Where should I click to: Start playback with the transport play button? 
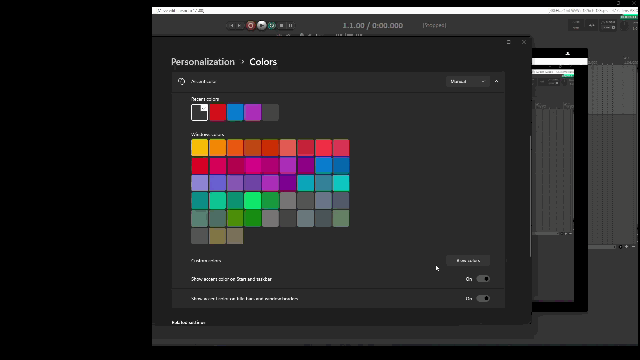point(262,25)
